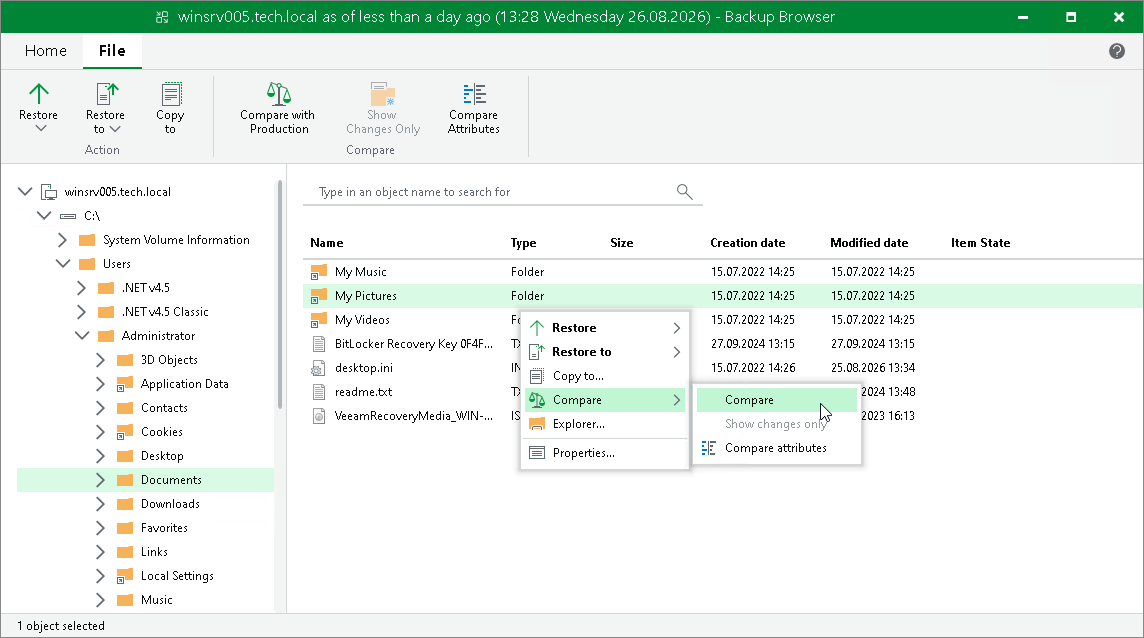Collapse the C:\ drive node

click(45, 216)
